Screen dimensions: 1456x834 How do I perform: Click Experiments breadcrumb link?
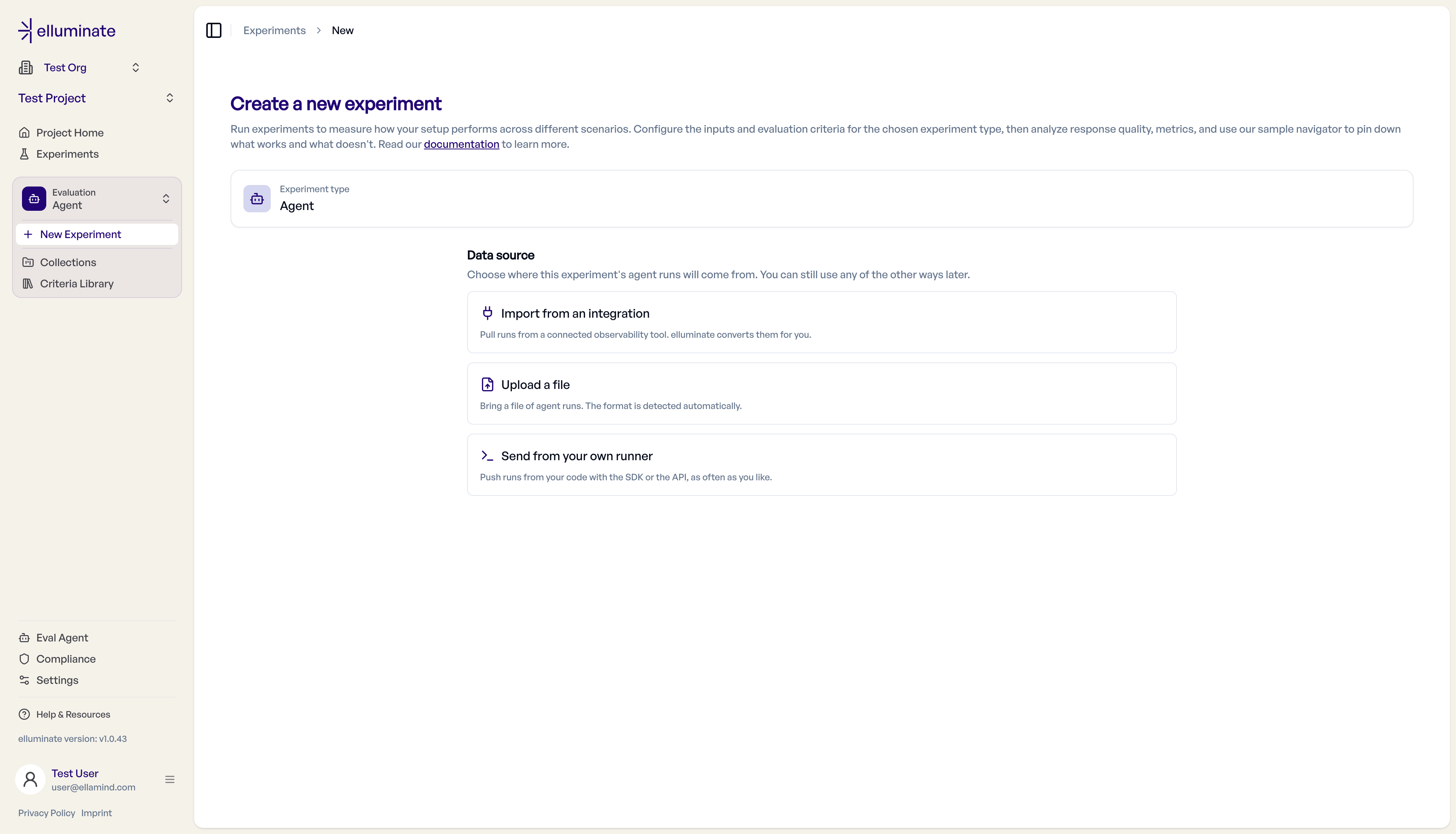(x=275, y=30)
